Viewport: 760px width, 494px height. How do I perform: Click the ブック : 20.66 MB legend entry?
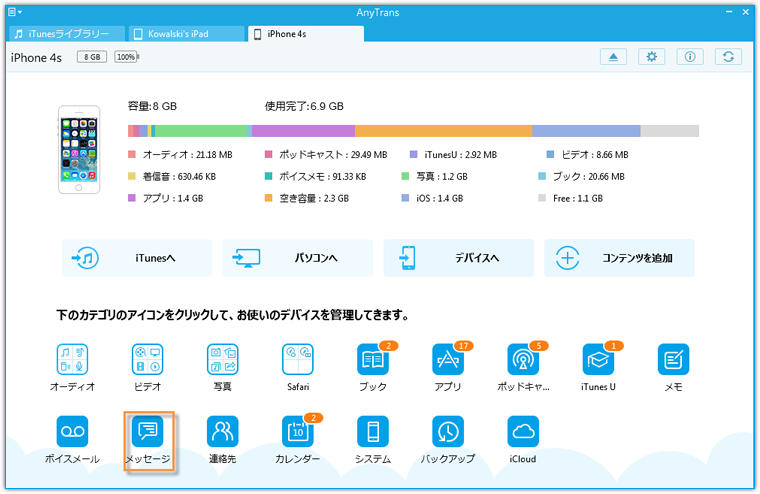(x=582, y=176)
